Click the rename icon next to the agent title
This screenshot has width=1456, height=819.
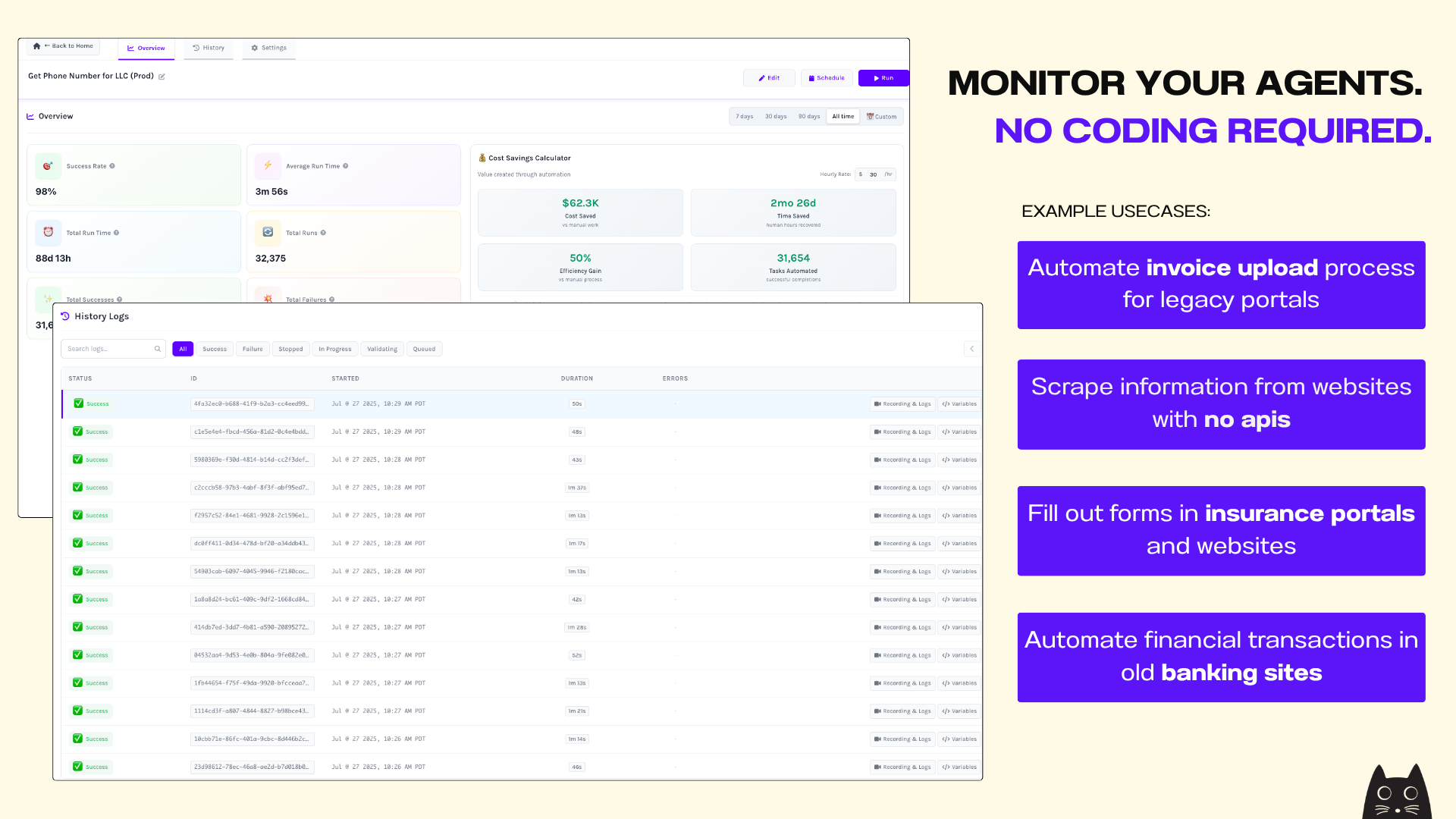click(x=162, y=77)
